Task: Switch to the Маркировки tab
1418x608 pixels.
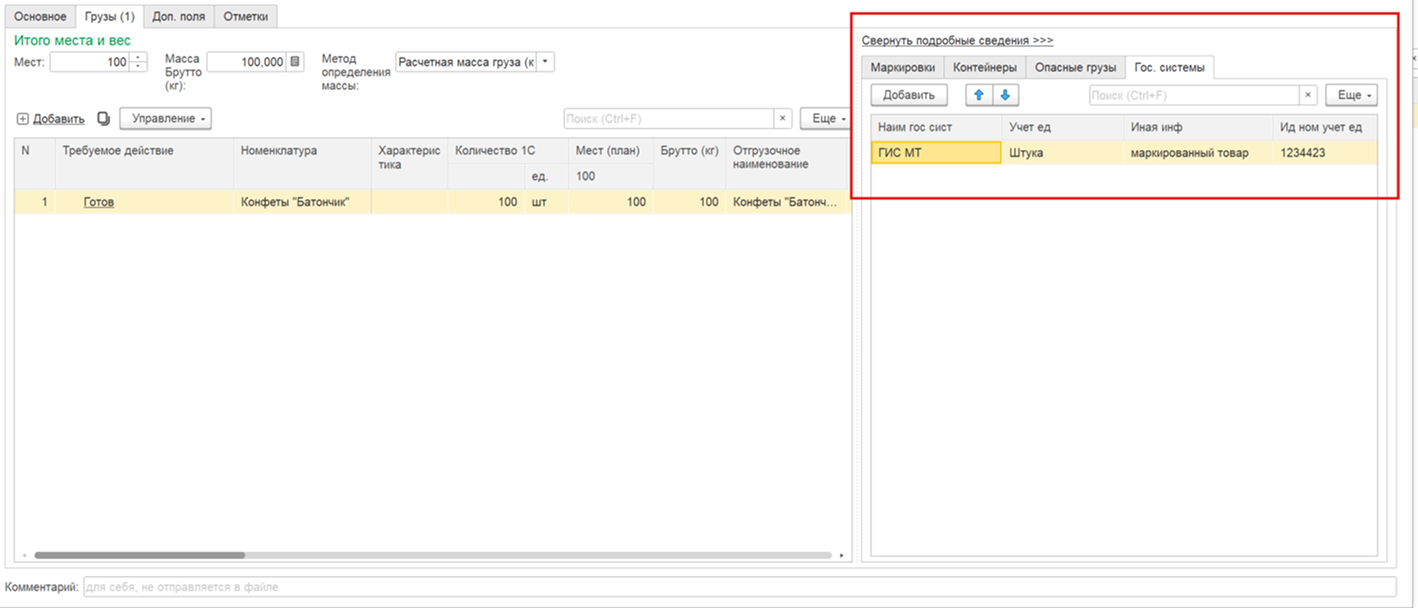Action: coord(903,67)
